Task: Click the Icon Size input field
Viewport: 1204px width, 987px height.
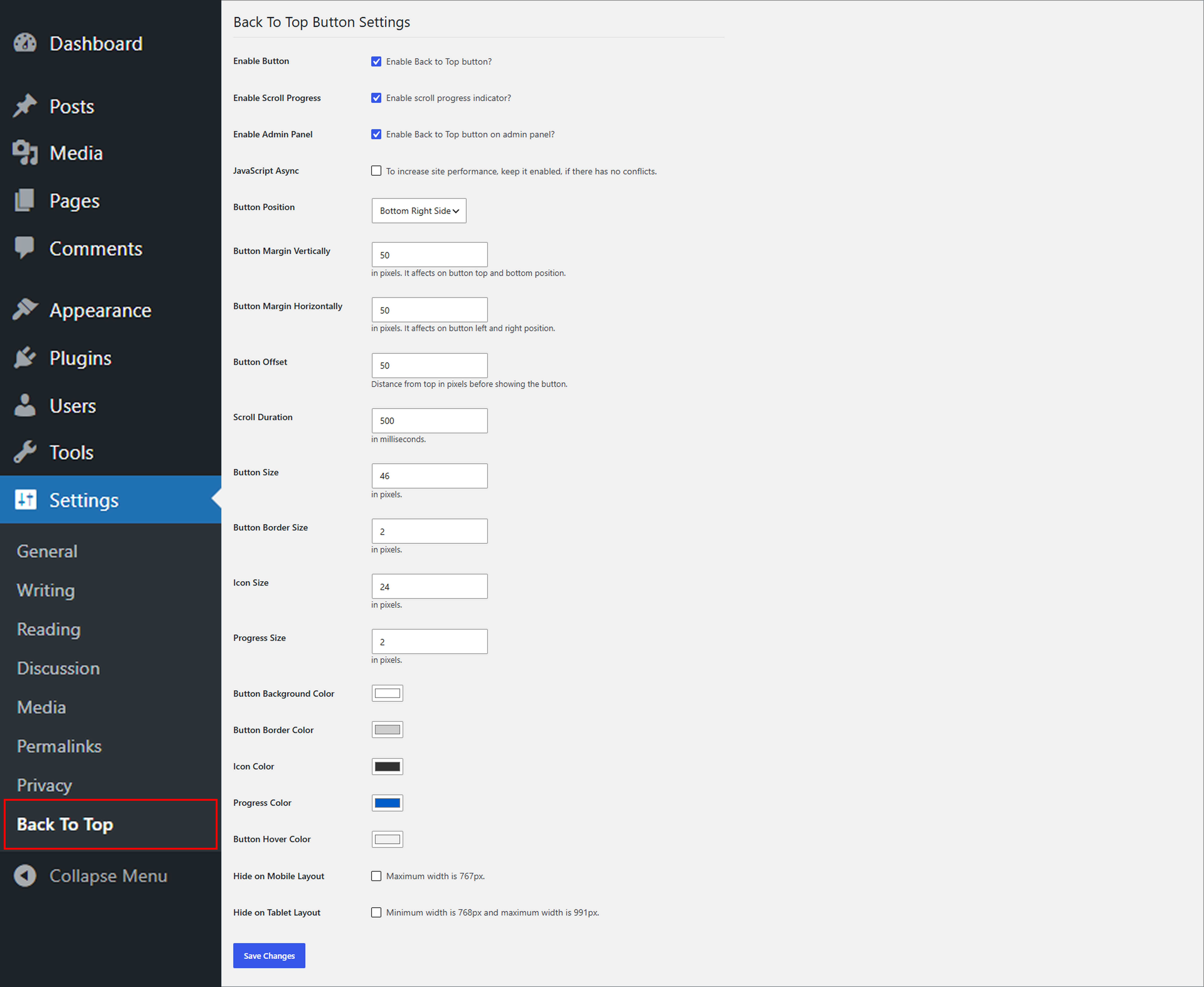Action: pyautogui.click(x=430, y=586)
